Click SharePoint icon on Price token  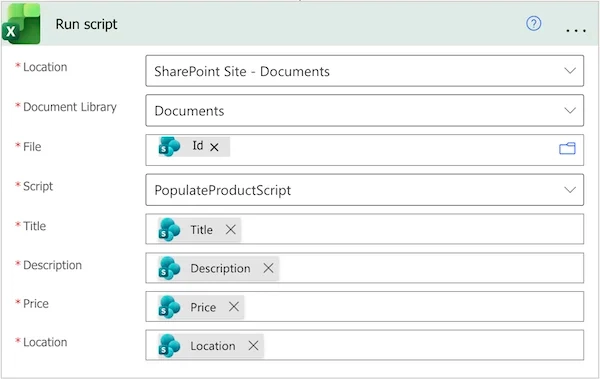point(169,307)
